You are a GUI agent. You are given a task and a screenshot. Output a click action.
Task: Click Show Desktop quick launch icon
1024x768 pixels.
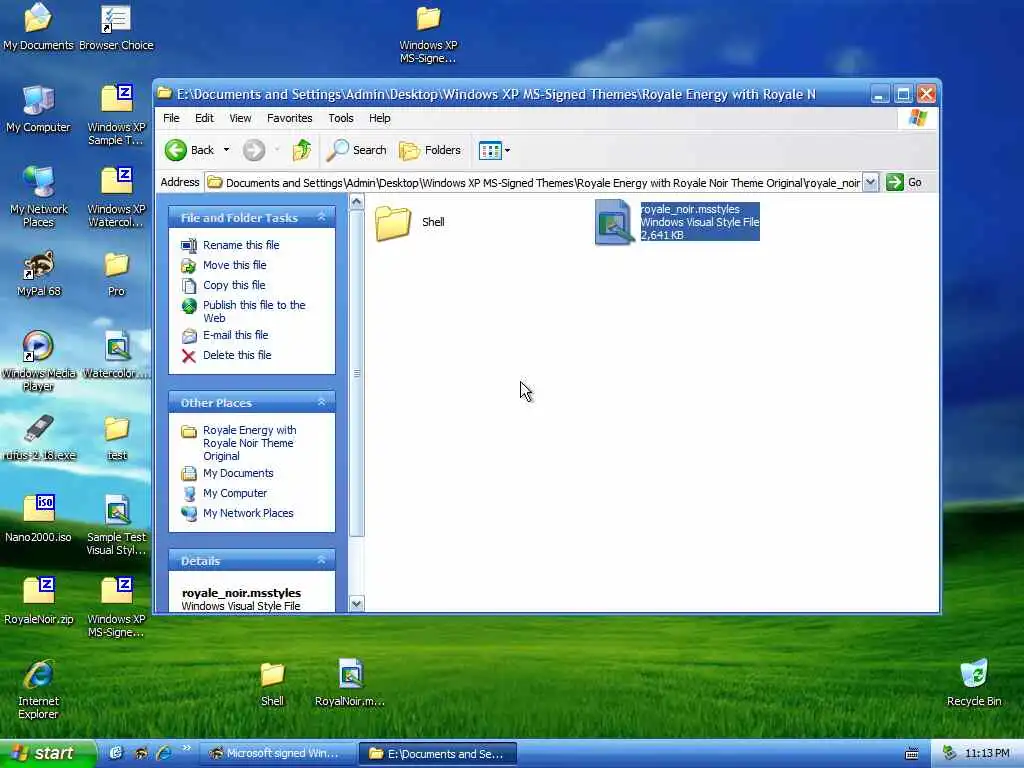116,753
